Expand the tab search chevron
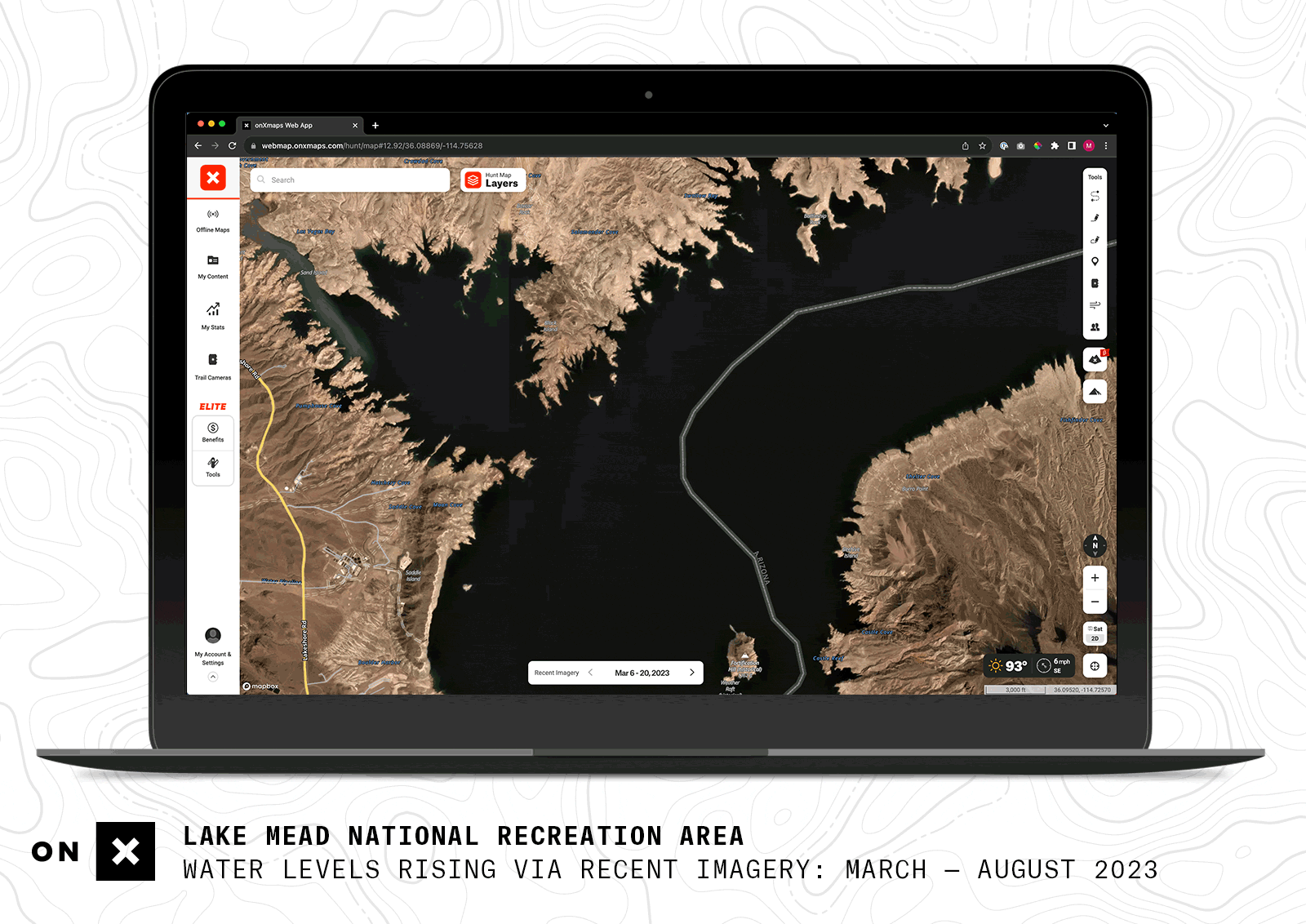The image size is (1306, 924). coord(1106,126)
